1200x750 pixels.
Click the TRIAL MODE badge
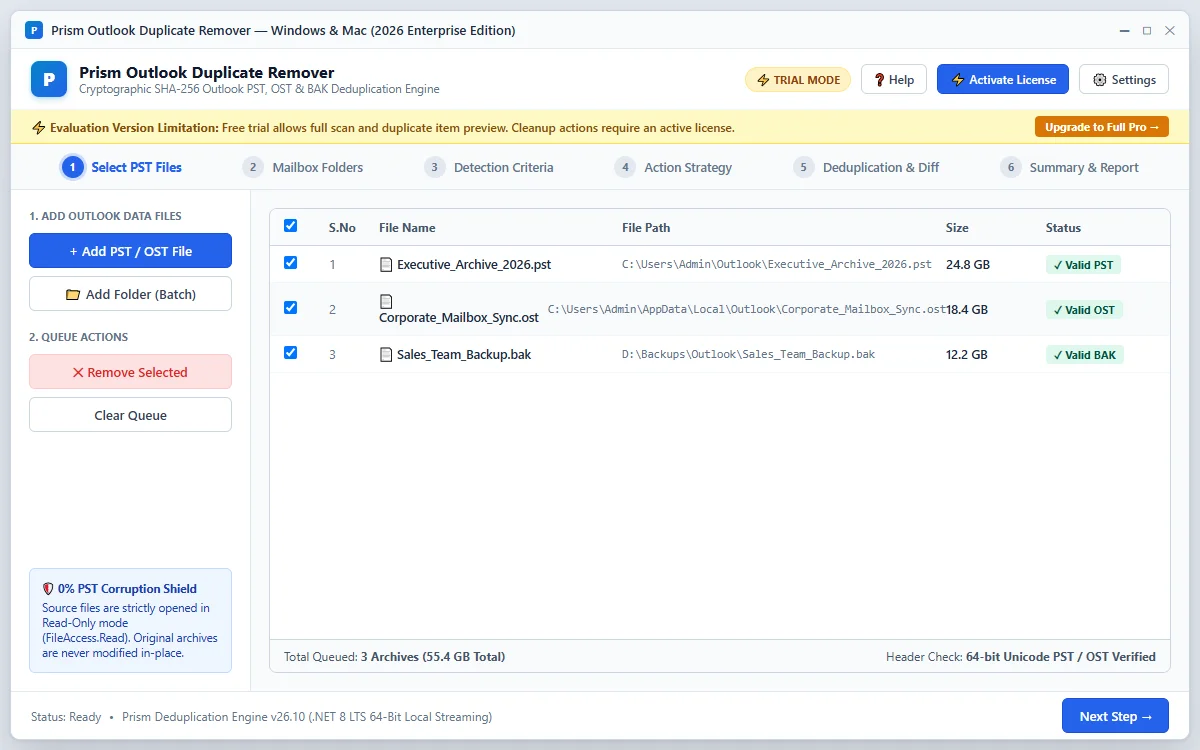pyautogui.click(x=798, y=80)
